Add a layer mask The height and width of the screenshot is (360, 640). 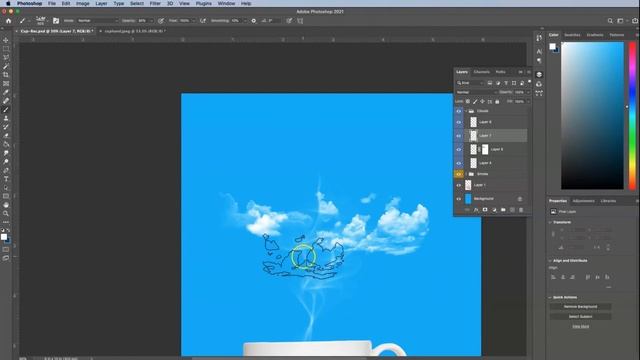(x=485, y=210)
